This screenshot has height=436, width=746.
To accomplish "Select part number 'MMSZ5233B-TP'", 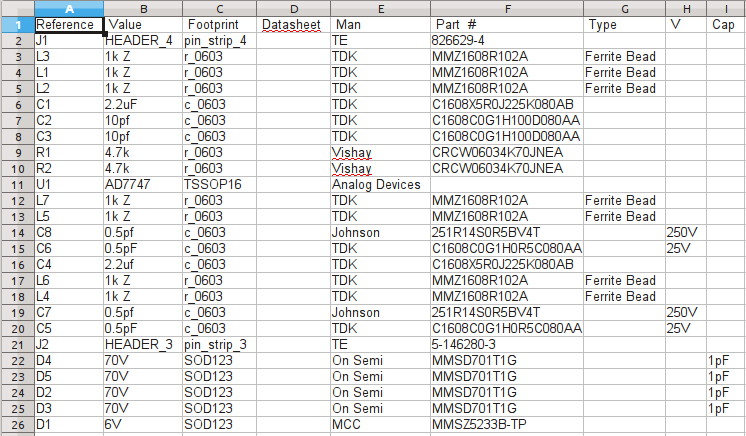I will [x=507, y=425].
